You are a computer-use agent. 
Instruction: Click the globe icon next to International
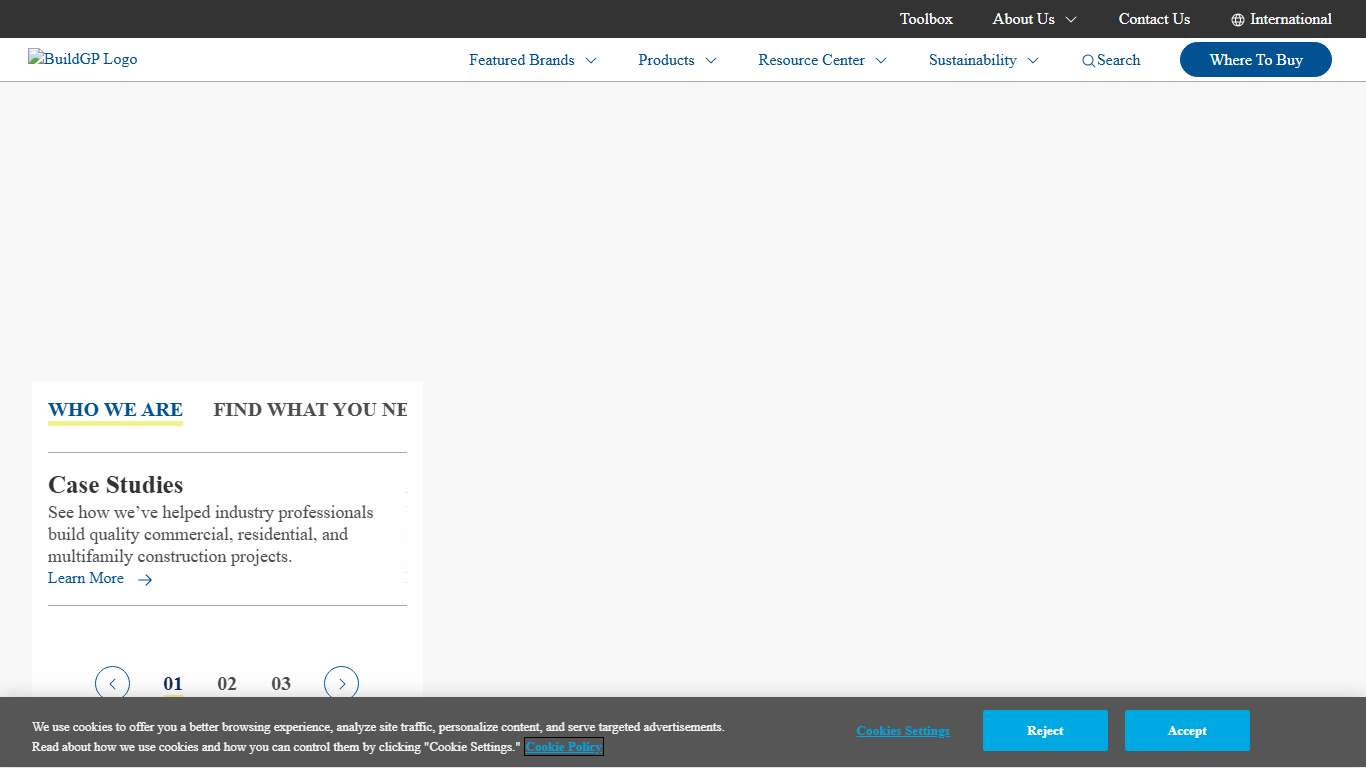click(1238, 20)
